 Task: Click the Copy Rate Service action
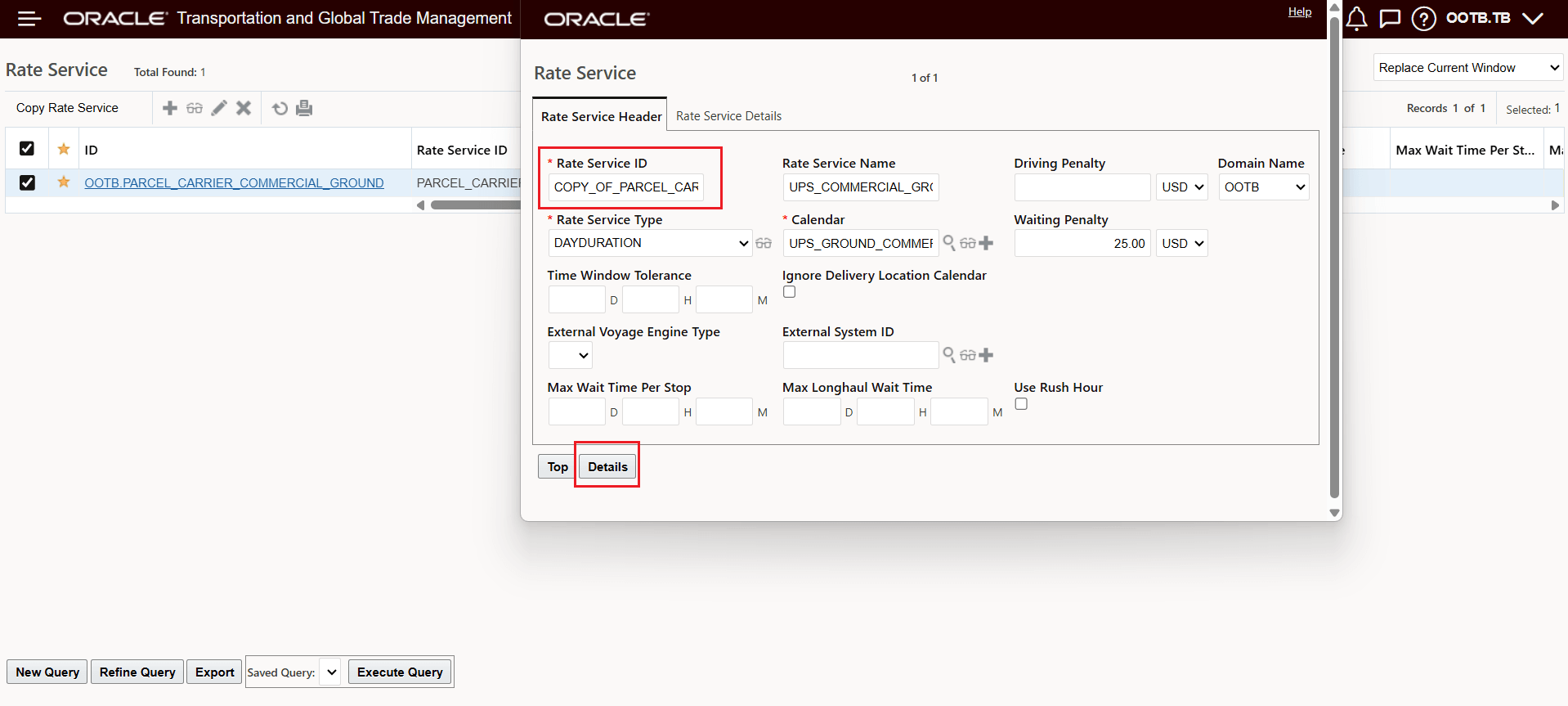[x=67, y=108]
